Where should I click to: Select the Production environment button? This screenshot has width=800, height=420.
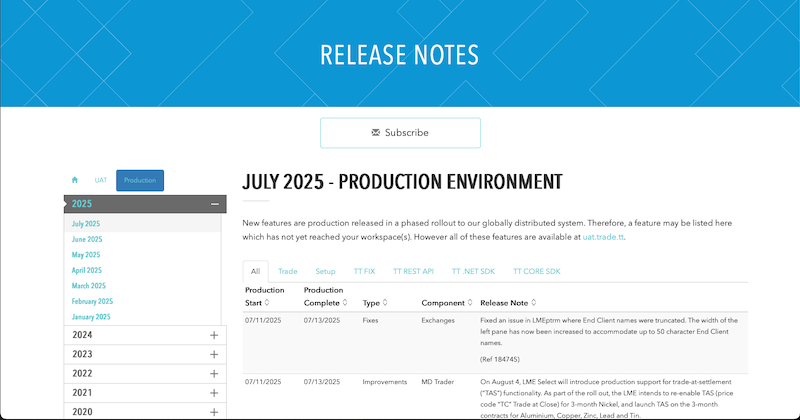[x=139, y=180]
